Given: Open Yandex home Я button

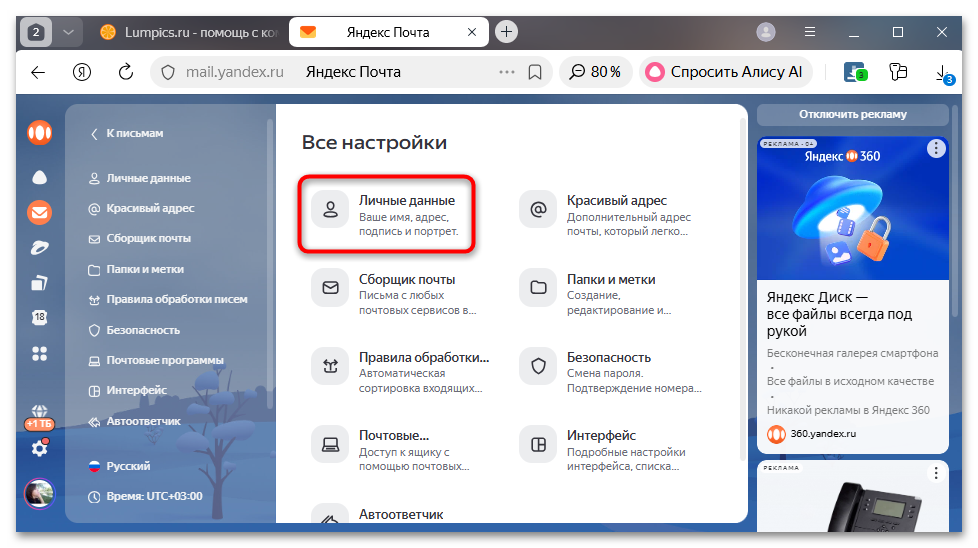Looking at the screenshot, I should [82, 72].
